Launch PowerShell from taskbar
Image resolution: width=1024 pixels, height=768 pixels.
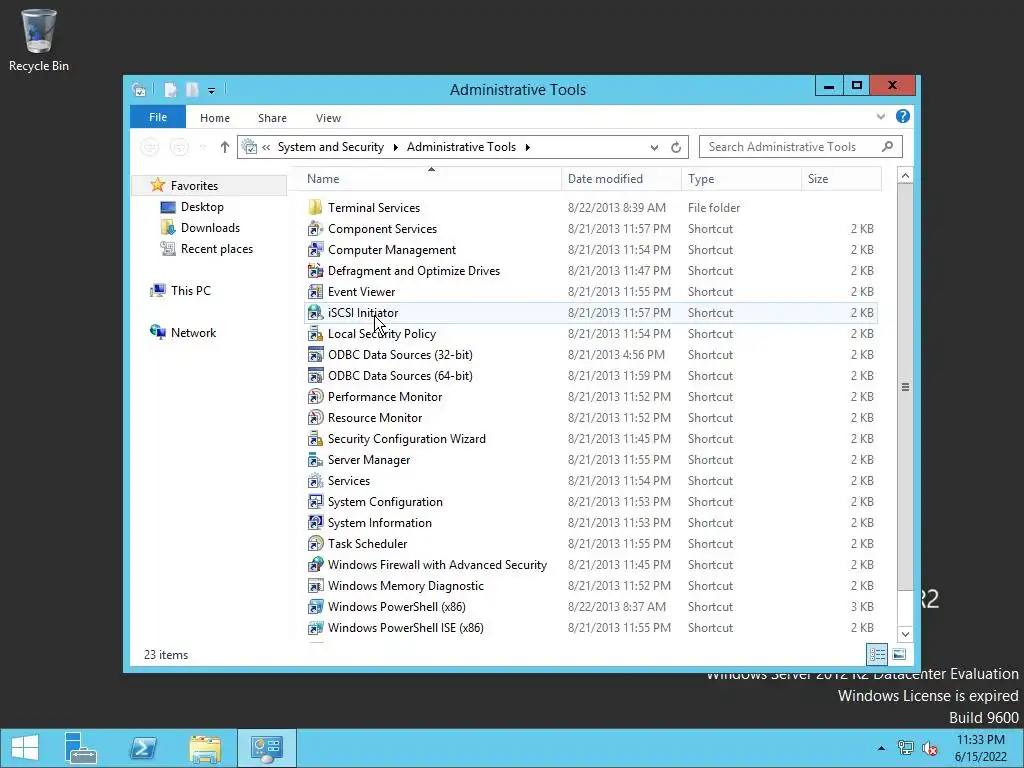click(x=143, y=748)
